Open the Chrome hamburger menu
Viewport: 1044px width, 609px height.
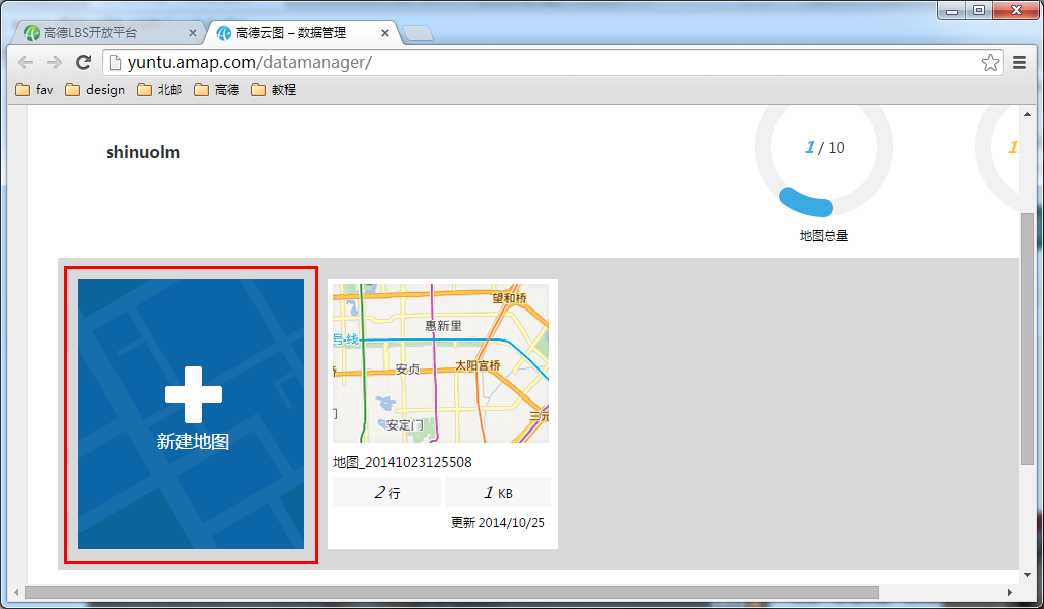[1019, 63]
